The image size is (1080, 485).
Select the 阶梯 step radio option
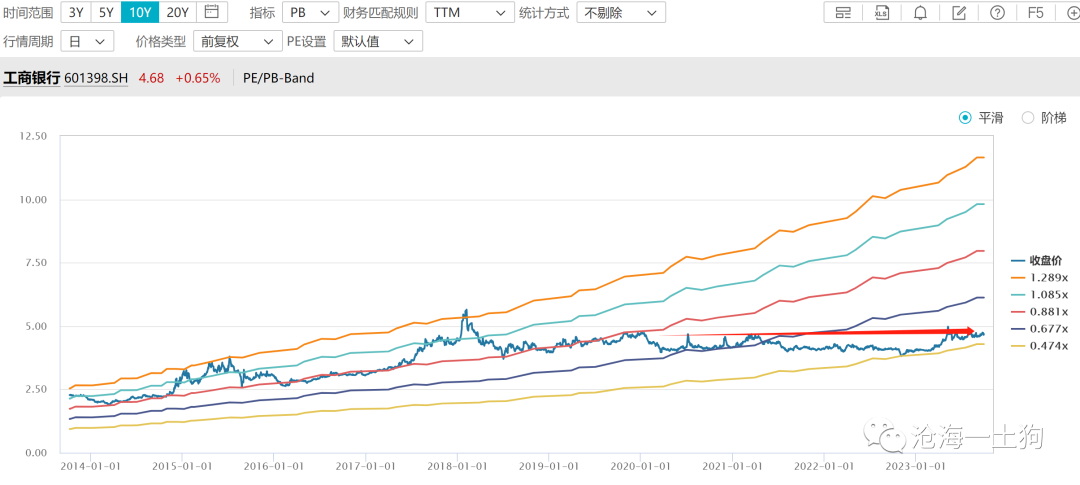tap(1028, 117)
